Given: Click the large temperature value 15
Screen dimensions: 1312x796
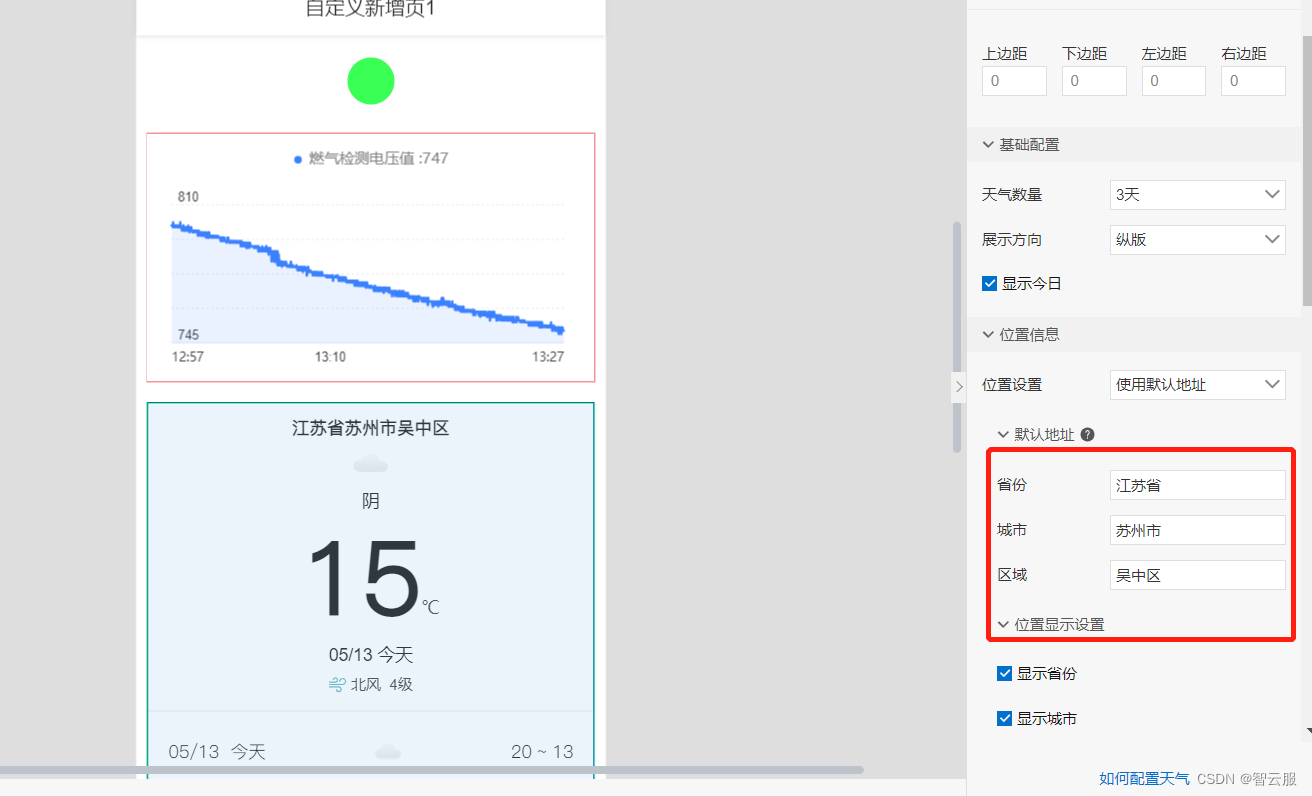Looking at the screenshot, I should [363, 579].
